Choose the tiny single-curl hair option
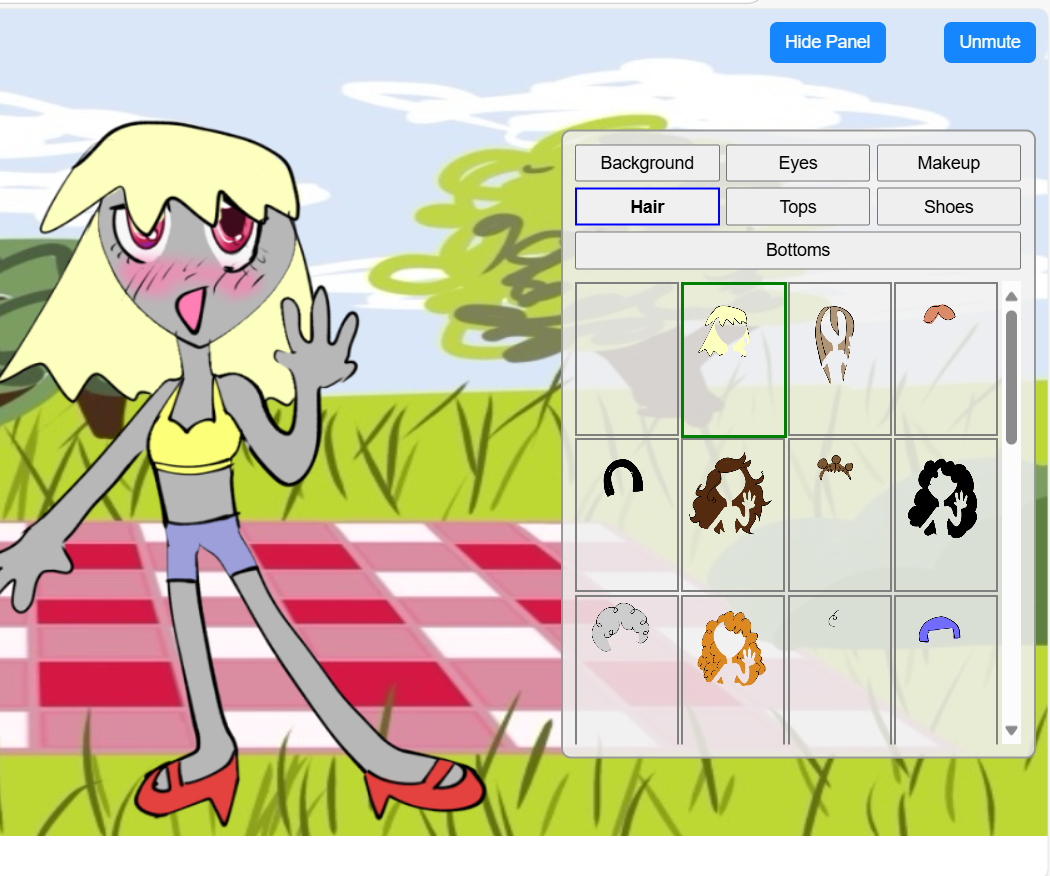 click(840, 670)
